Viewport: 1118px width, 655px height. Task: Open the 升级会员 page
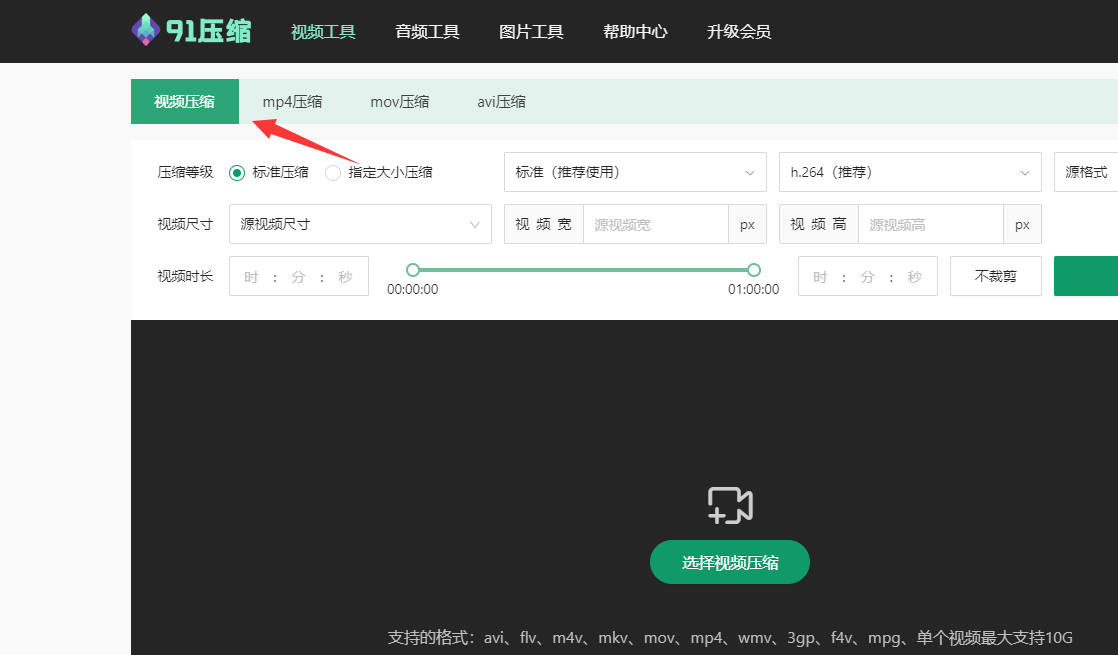pyautogui.click(x=739, y=31)
